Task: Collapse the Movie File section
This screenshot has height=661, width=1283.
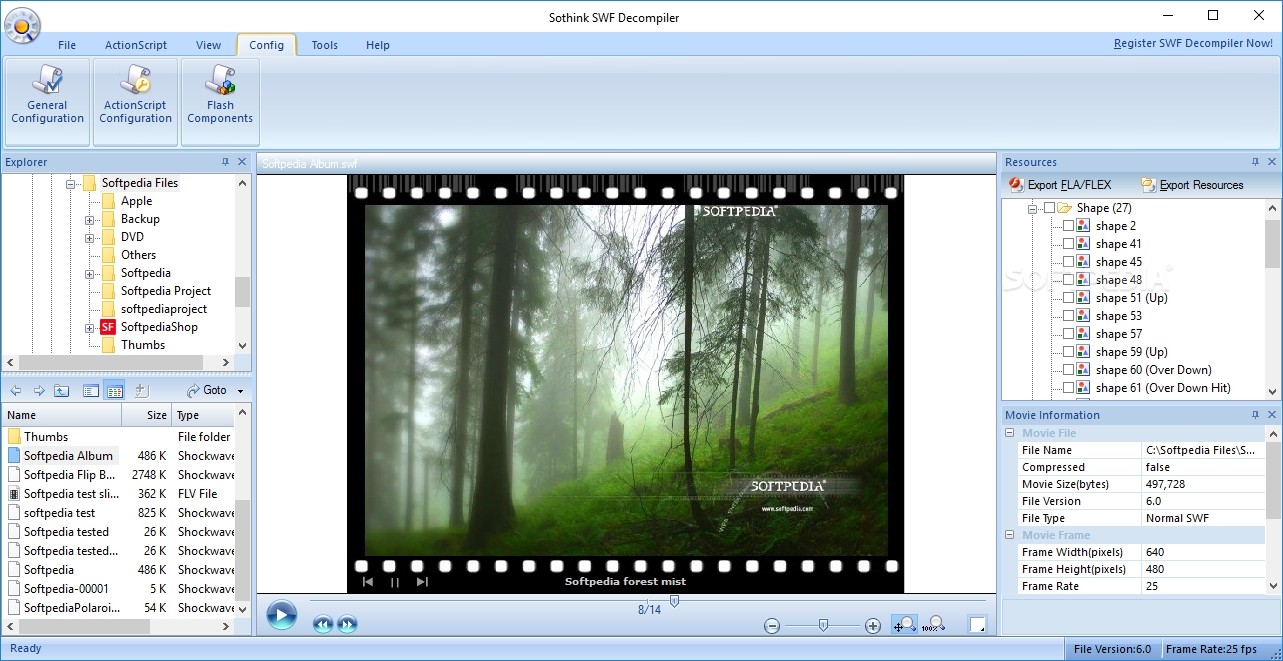Action: [1009, 433]
